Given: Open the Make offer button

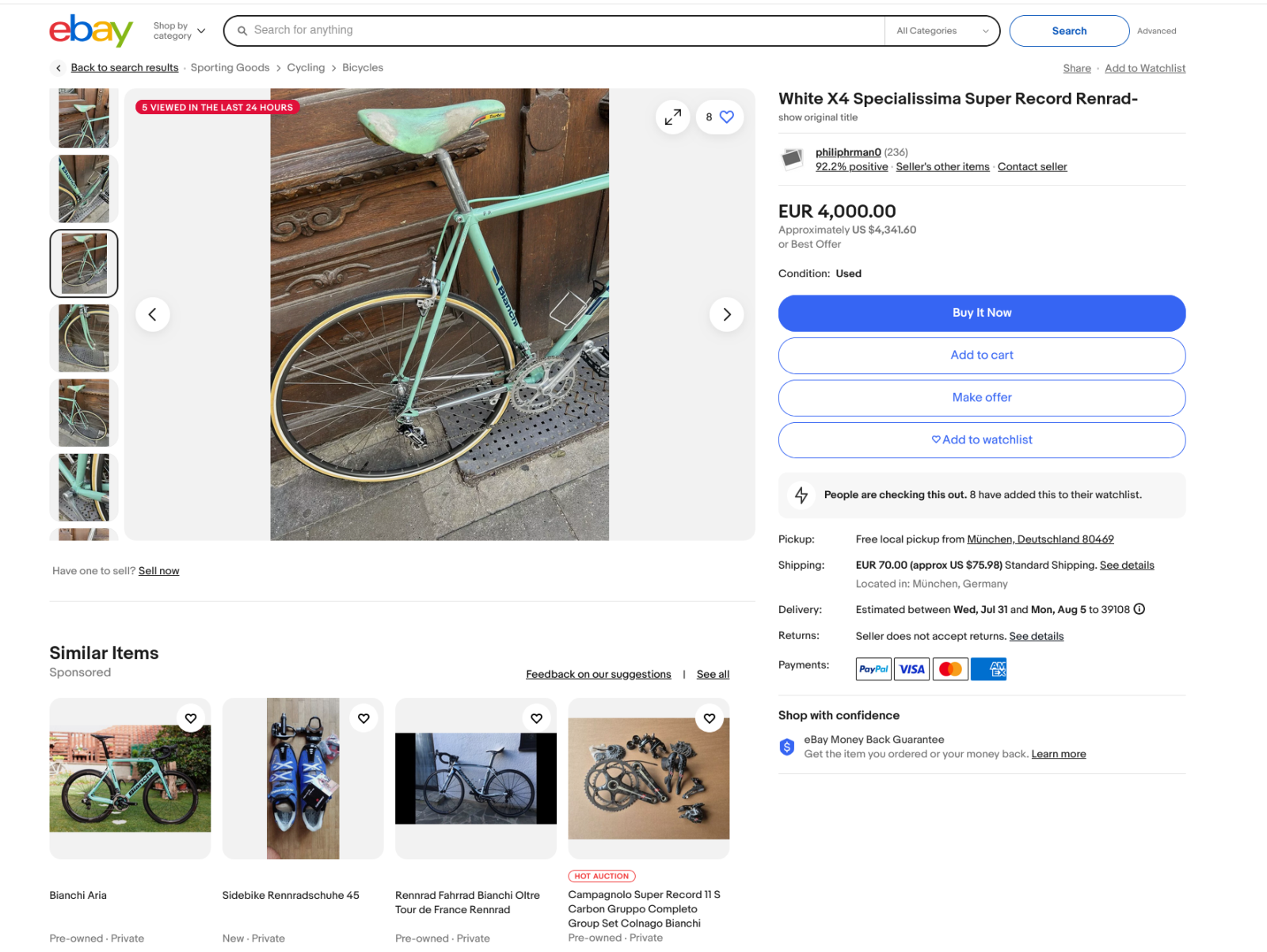Looking at the screenshot, I should pyautogui.click(x=981, y=398).
